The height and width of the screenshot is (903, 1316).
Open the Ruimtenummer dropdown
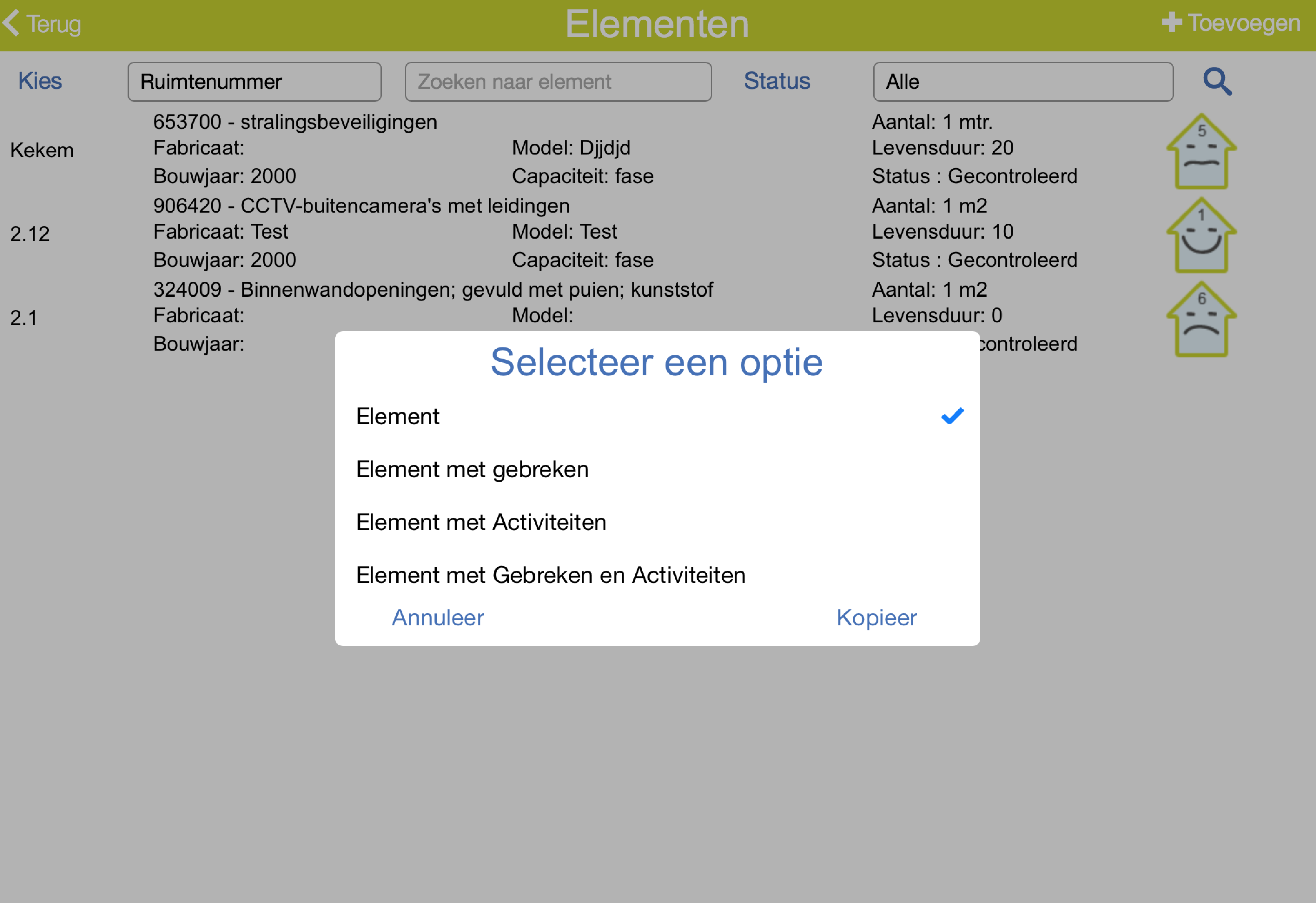click(254, 82)
